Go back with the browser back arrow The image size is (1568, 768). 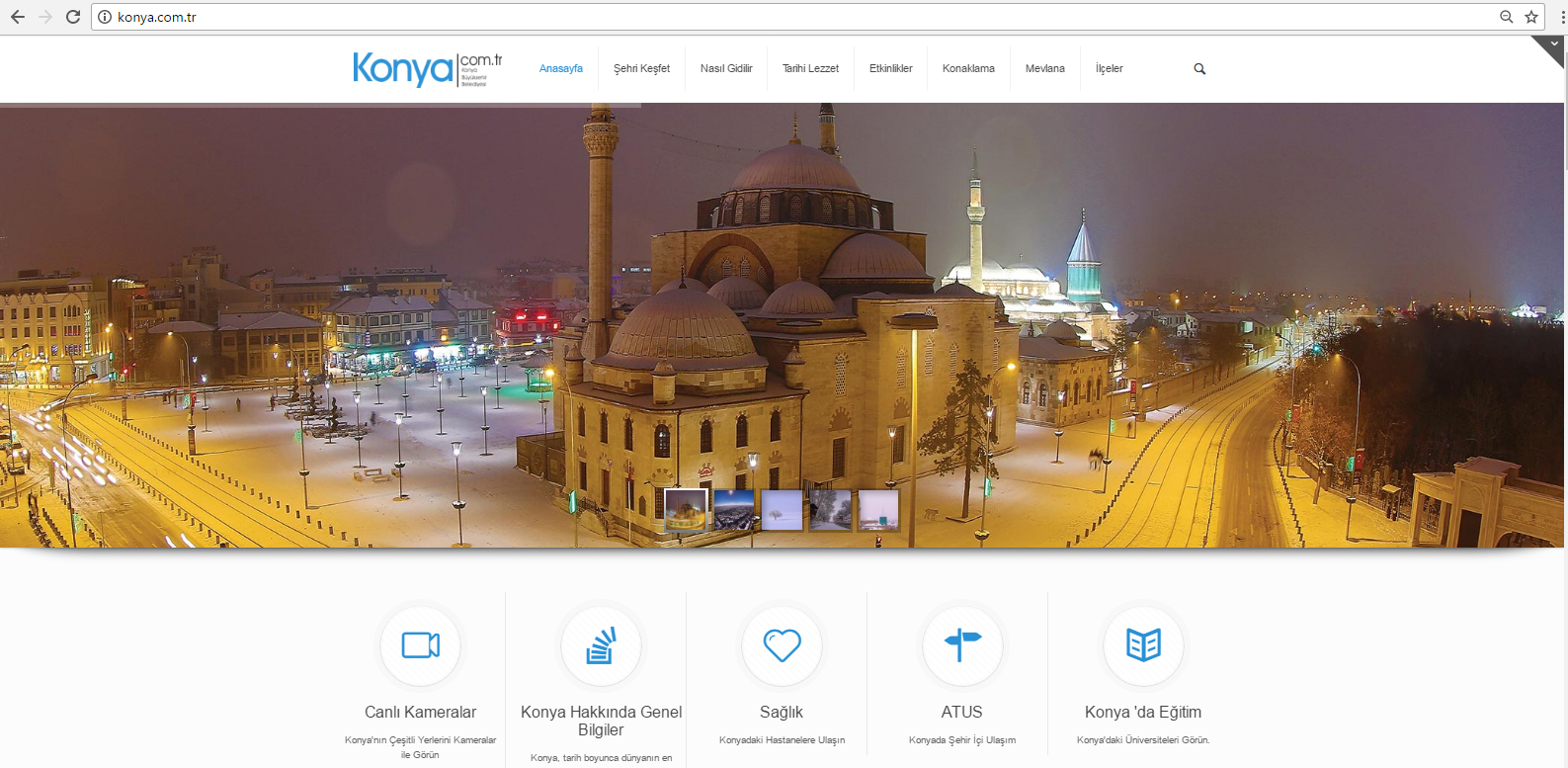point(18,17)
